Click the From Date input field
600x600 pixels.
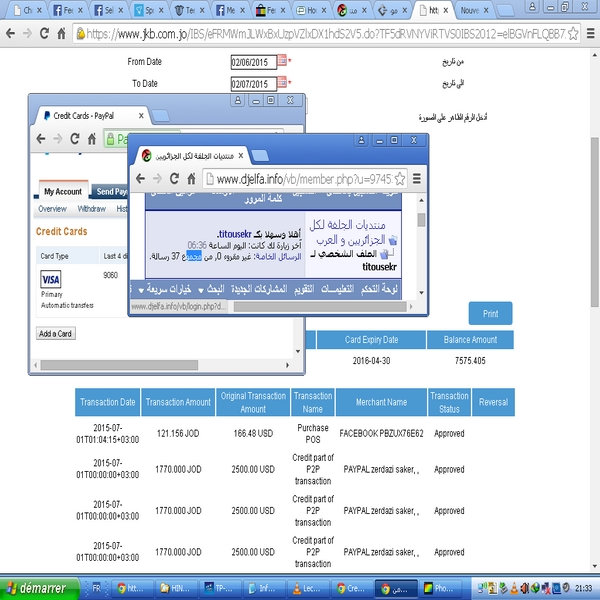(x=253, y=62)
